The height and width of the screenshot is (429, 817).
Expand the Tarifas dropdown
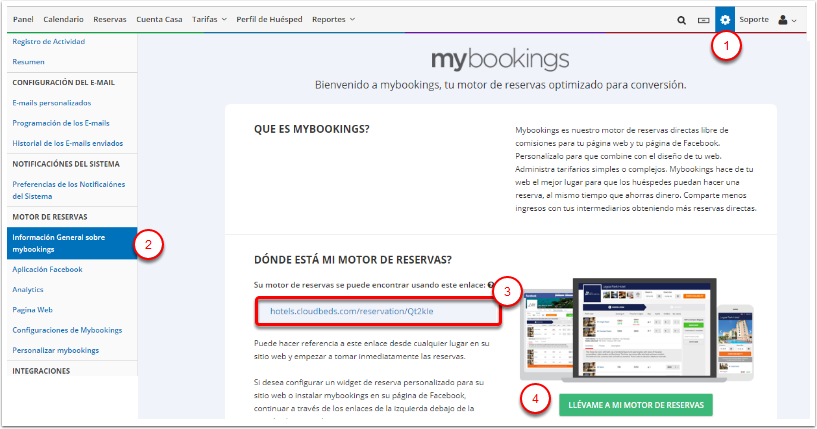tap(209, 19)
